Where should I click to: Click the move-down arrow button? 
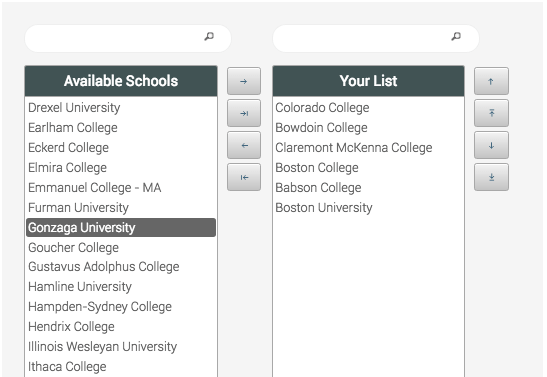pyautogui.click(x=491, y=145)
